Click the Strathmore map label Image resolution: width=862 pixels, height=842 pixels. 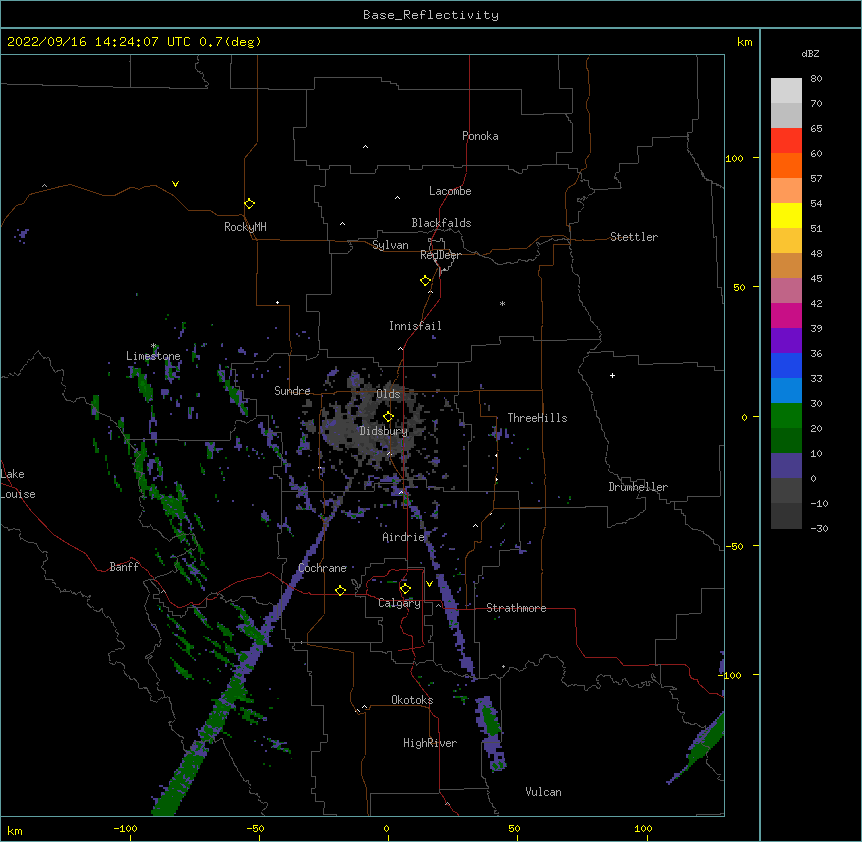(x=516, y=608)
